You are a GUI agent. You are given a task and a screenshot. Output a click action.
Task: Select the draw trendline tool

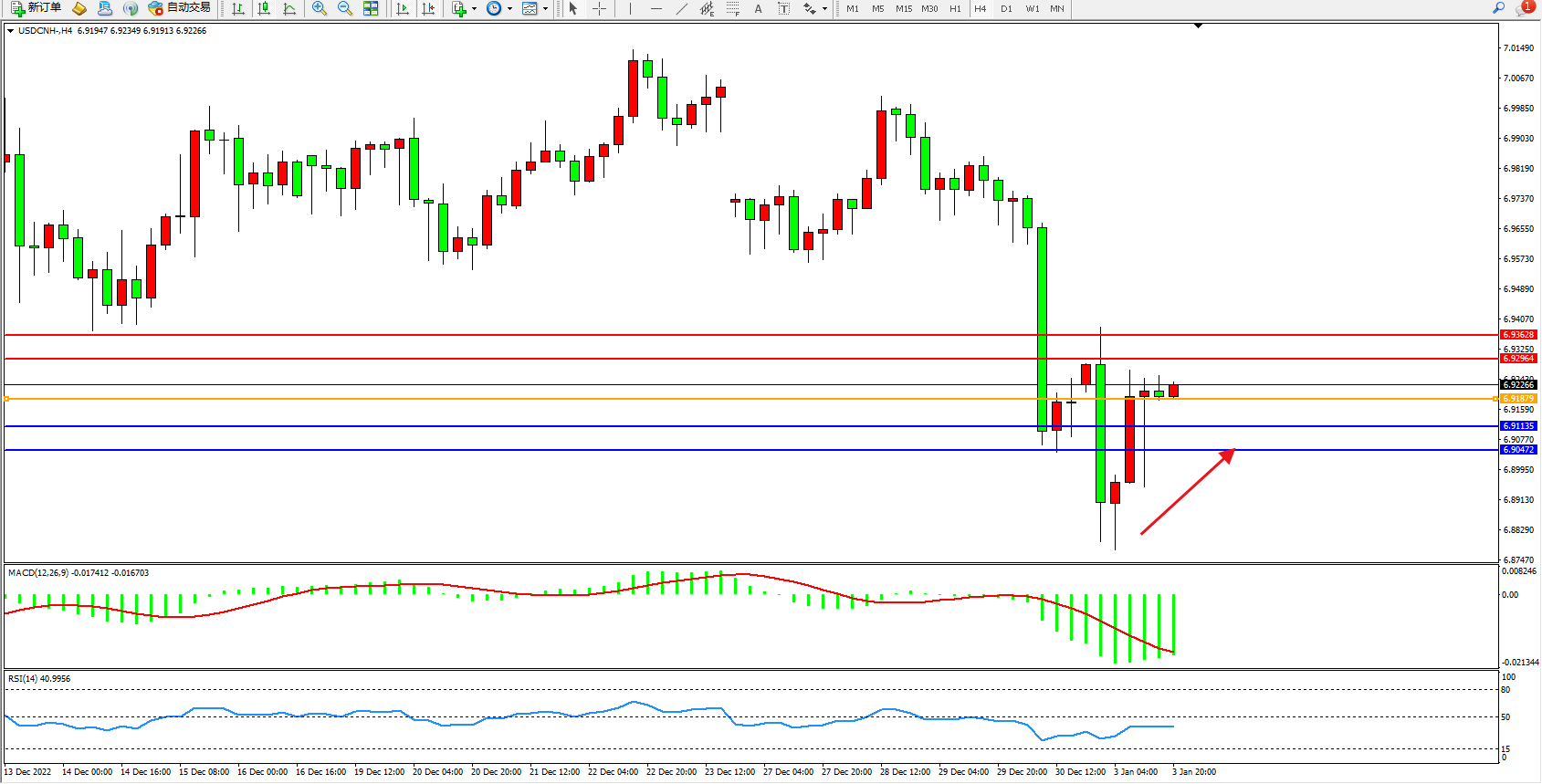[681, 8]
